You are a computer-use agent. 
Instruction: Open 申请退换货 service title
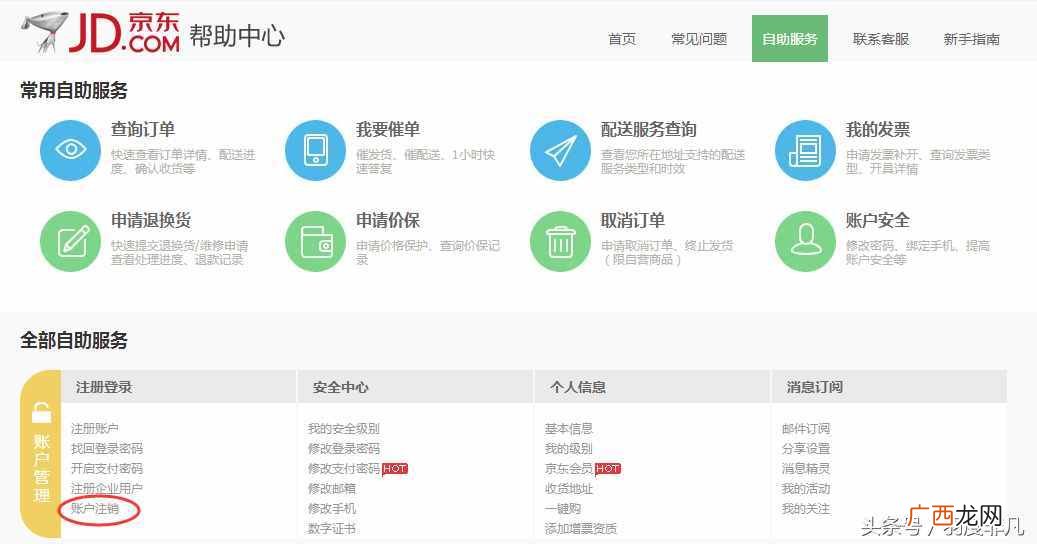pos(151,220)
